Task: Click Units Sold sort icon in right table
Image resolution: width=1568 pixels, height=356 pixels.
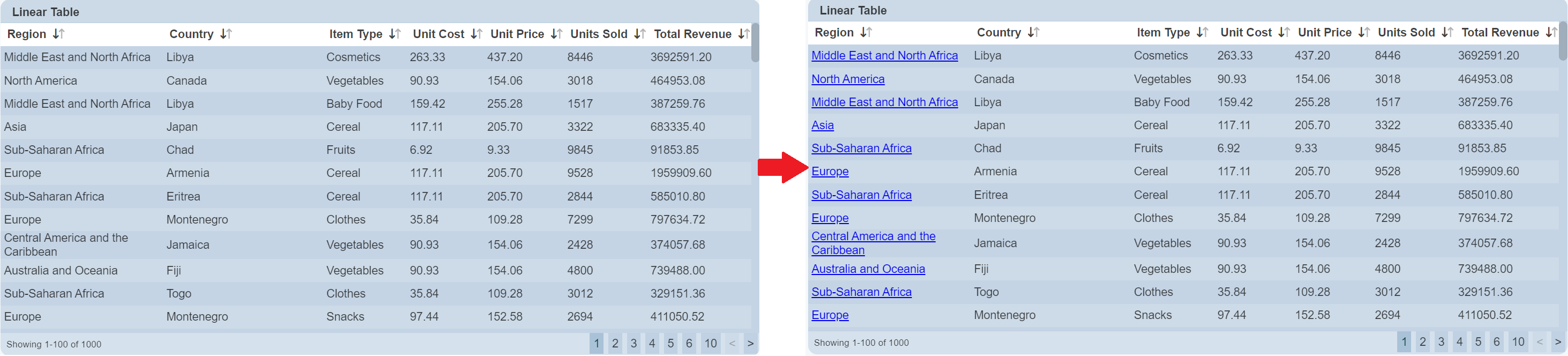Action: pyautogui.click(x=1448, y=32)
